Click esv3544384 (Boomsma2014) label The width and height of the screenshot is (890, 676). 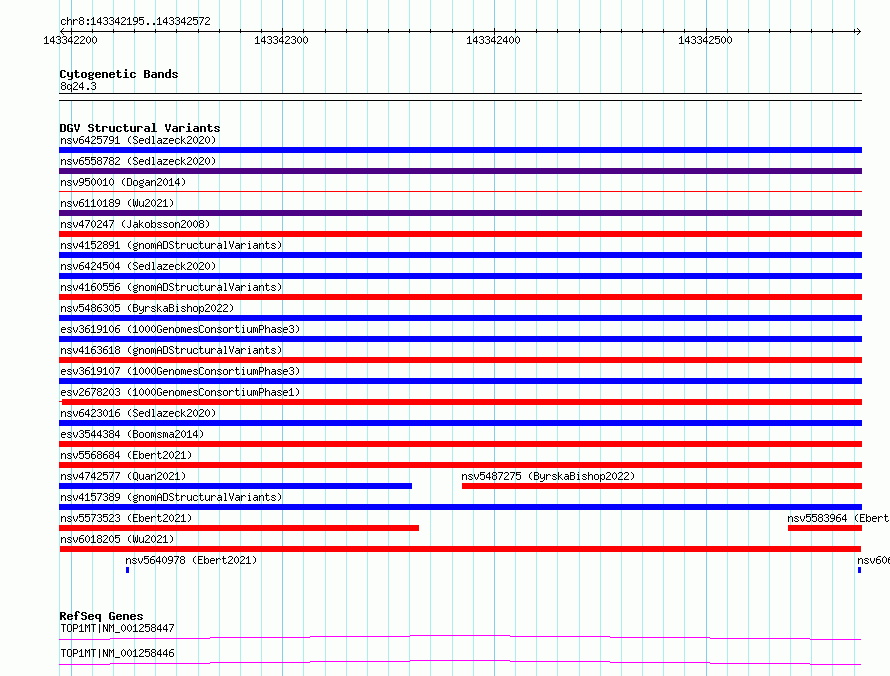tap(132, 434)
